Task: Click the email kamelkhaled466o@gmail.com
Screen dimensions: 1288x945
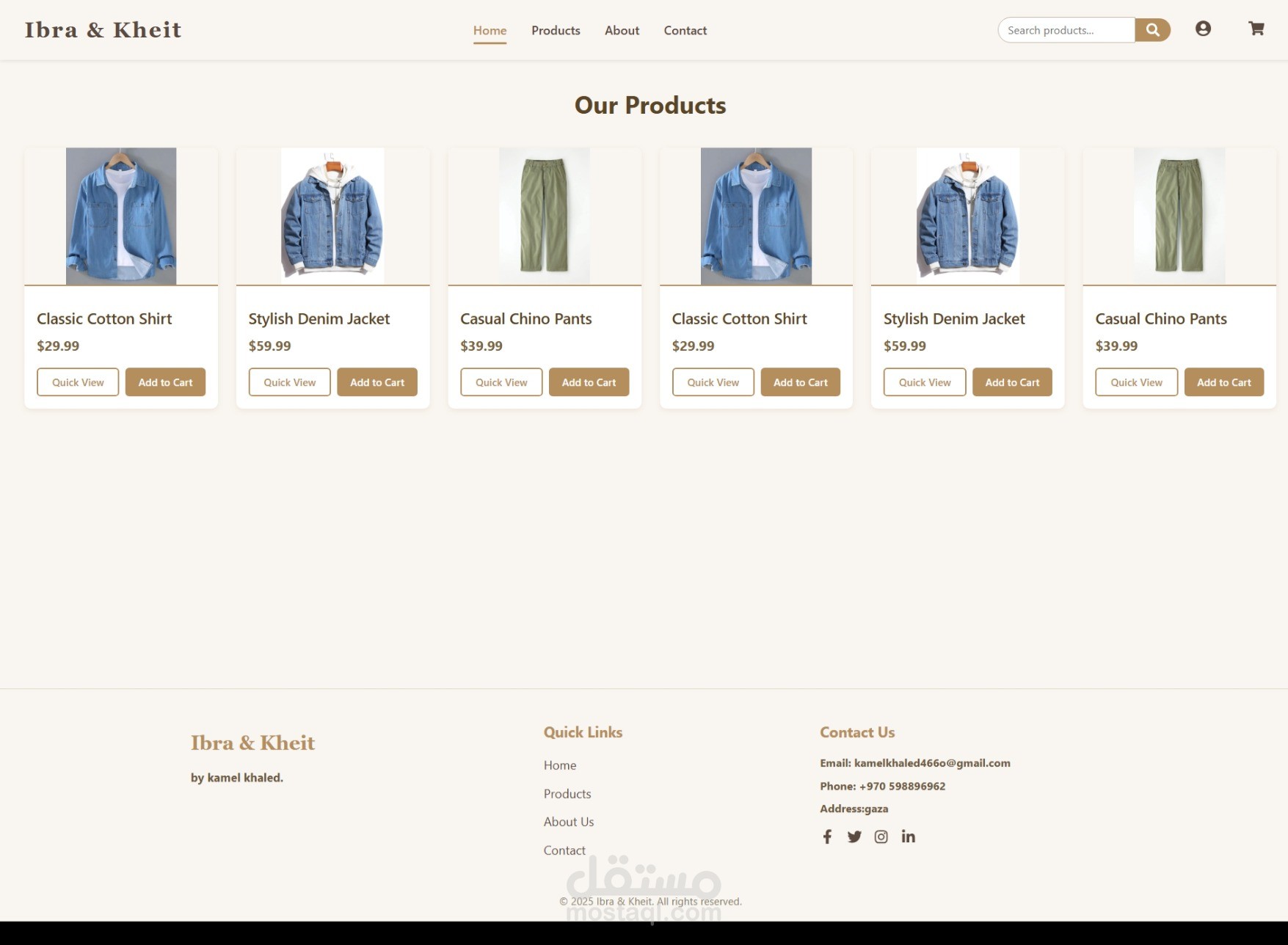Action: 932,763
